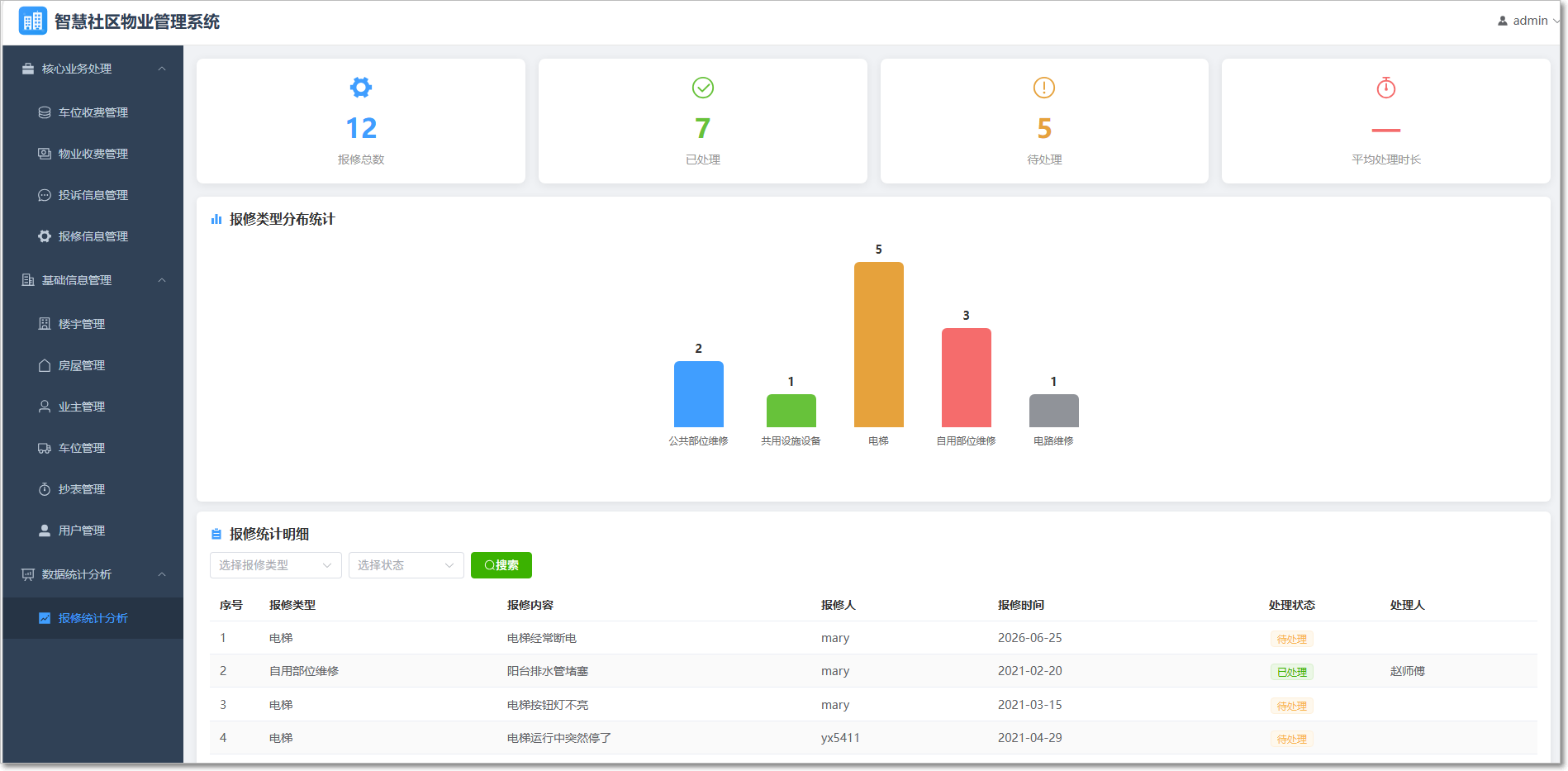Click 自用部位维修 type cell in row 2
Image resolution: width=1568 pixels, height=771 pixels.
tap(304, 671)
